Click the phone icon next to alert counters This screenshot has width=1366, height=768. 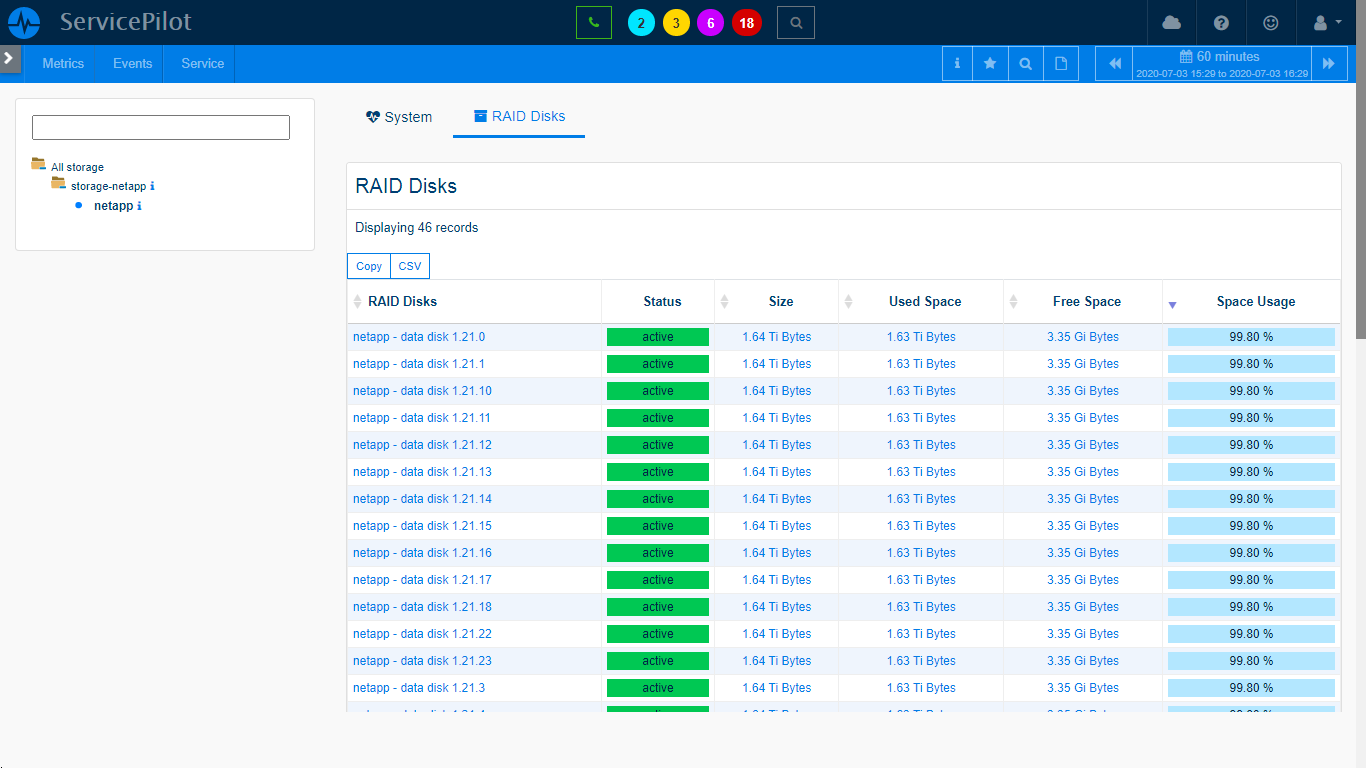tap(594, 21)
